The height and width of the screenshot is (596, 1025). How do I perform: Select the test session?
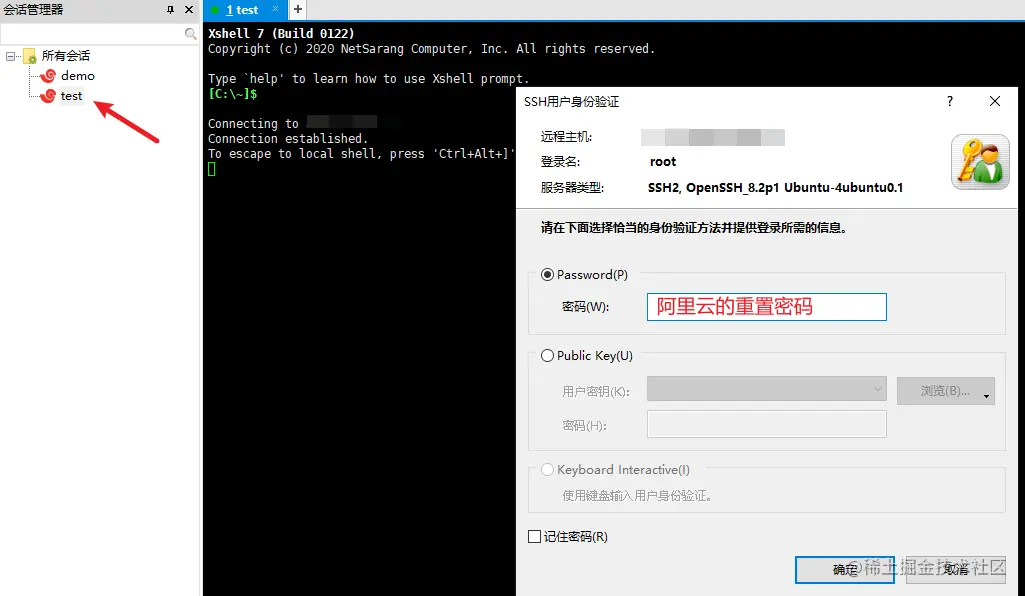coord(71,96)
